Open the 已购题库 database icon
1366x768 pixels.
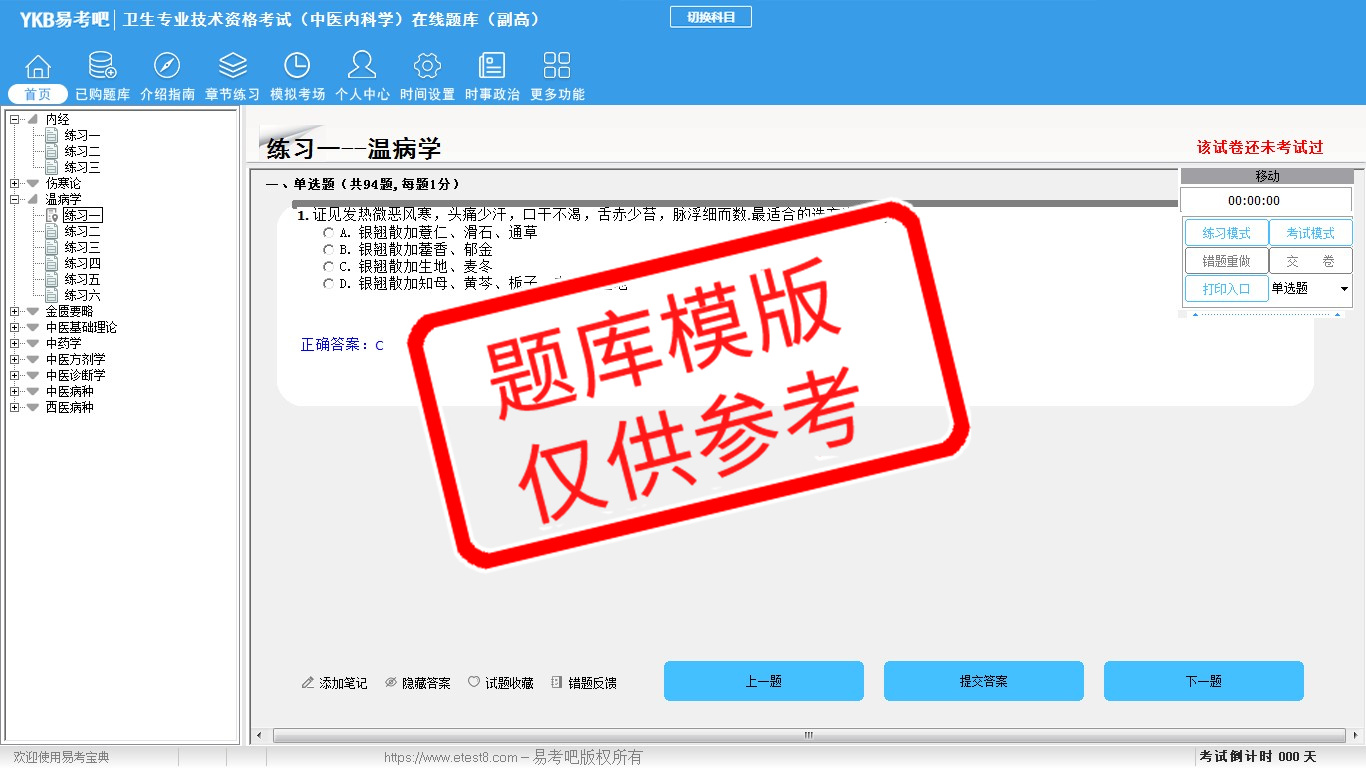point(102,66)
